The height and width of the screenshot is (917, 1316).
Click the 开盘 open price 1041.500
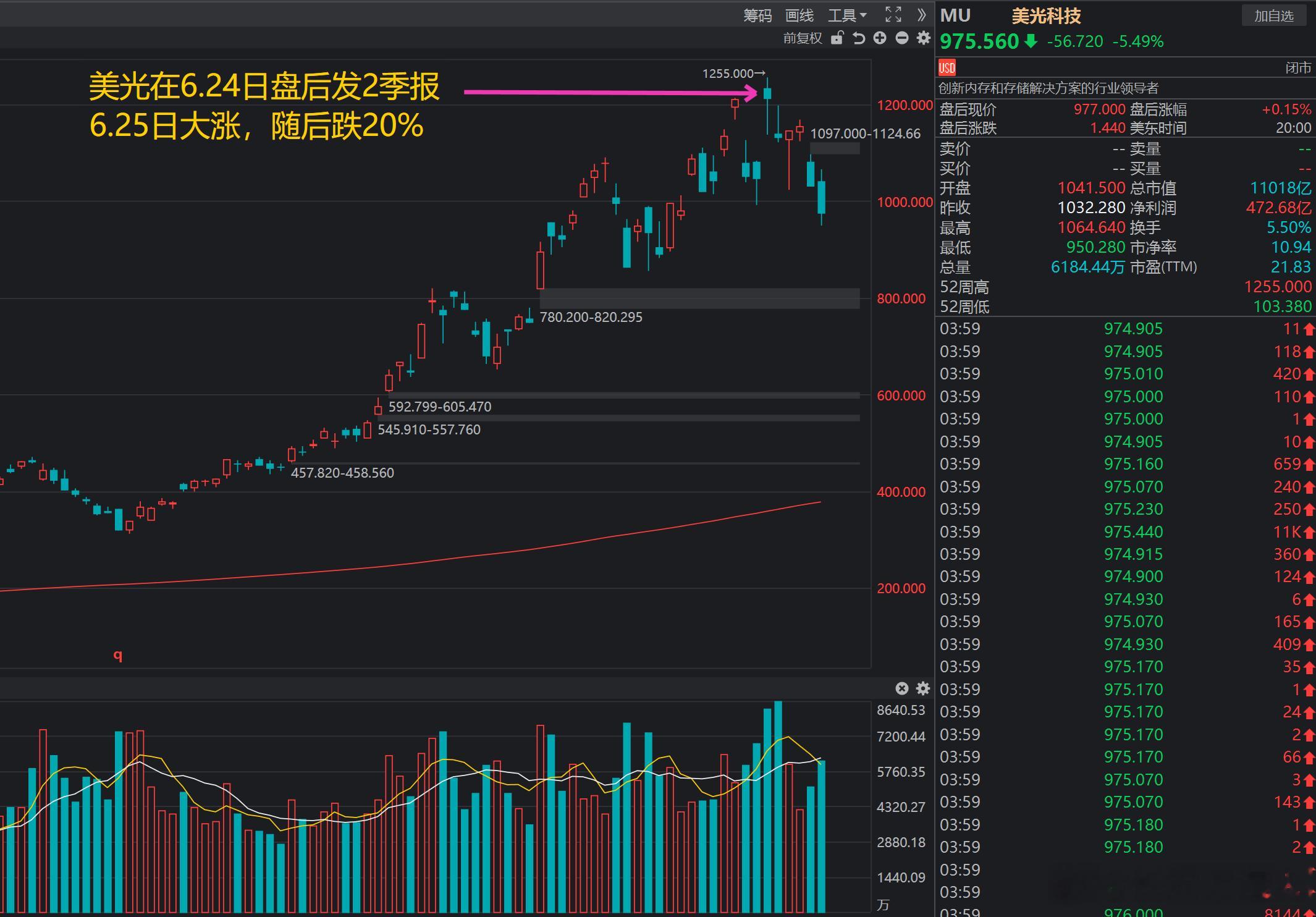point(1091,188)
